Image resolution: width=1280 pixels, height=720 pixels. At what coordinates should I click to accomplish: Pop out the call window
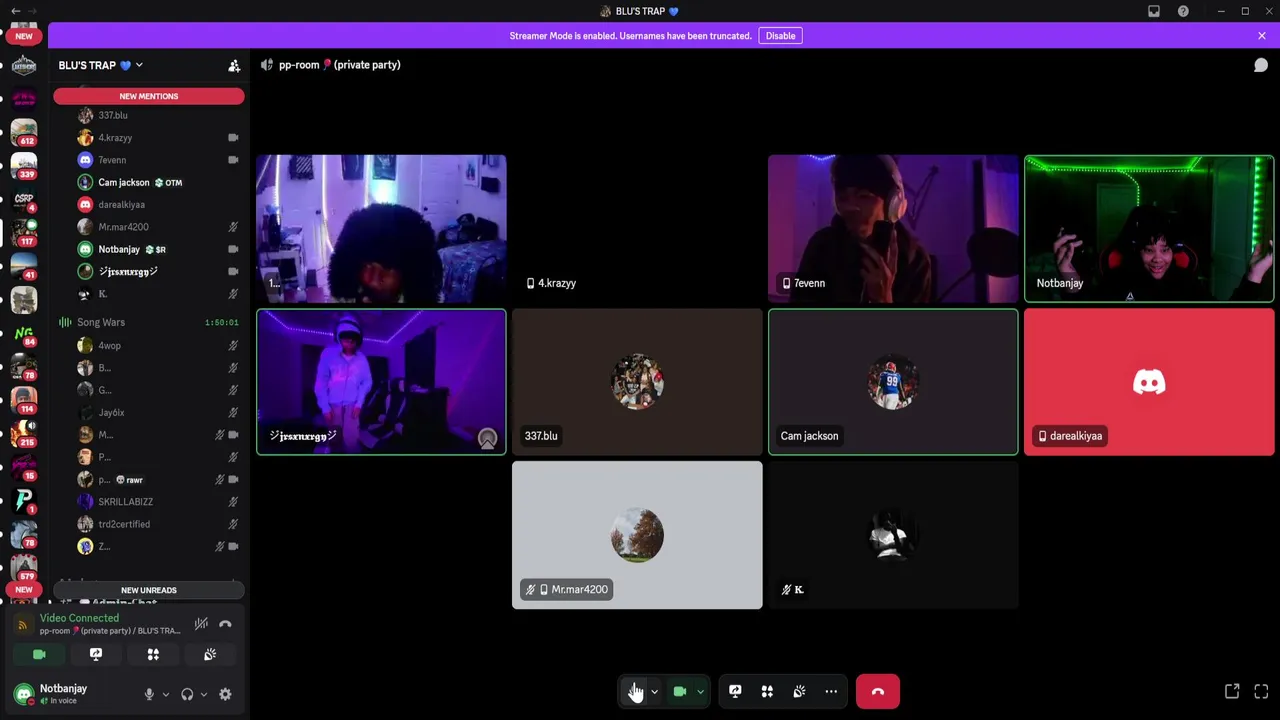pos(1232,691)
